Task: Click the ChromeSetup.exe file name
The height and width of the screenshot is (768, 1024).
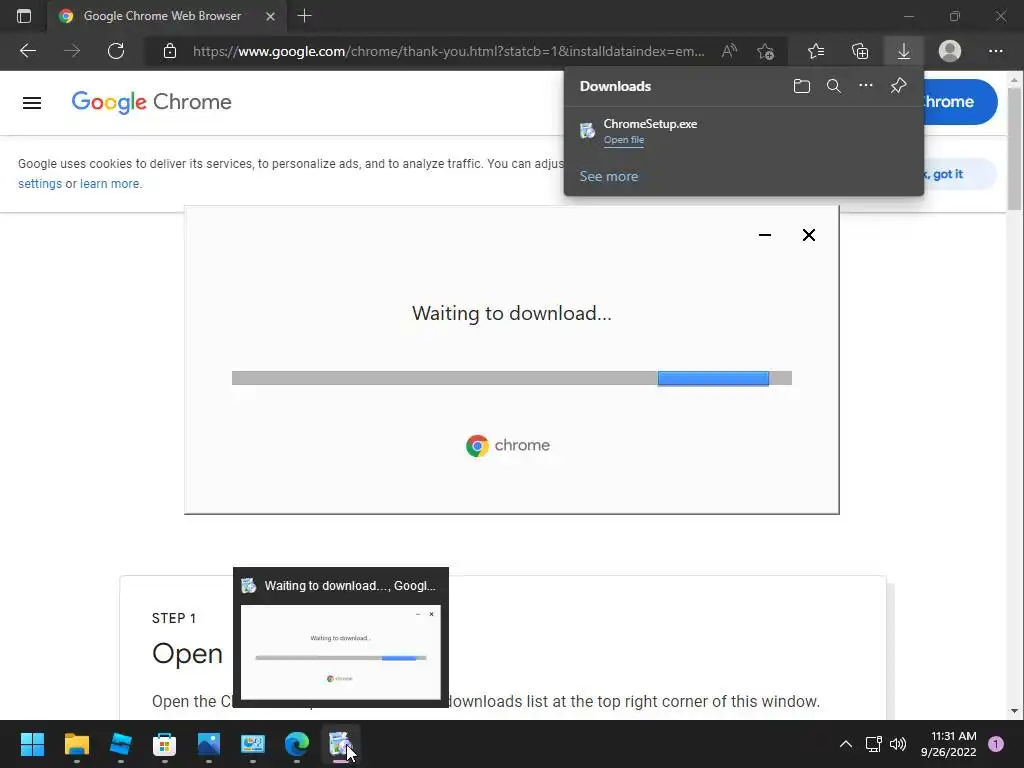Action: 650,123
